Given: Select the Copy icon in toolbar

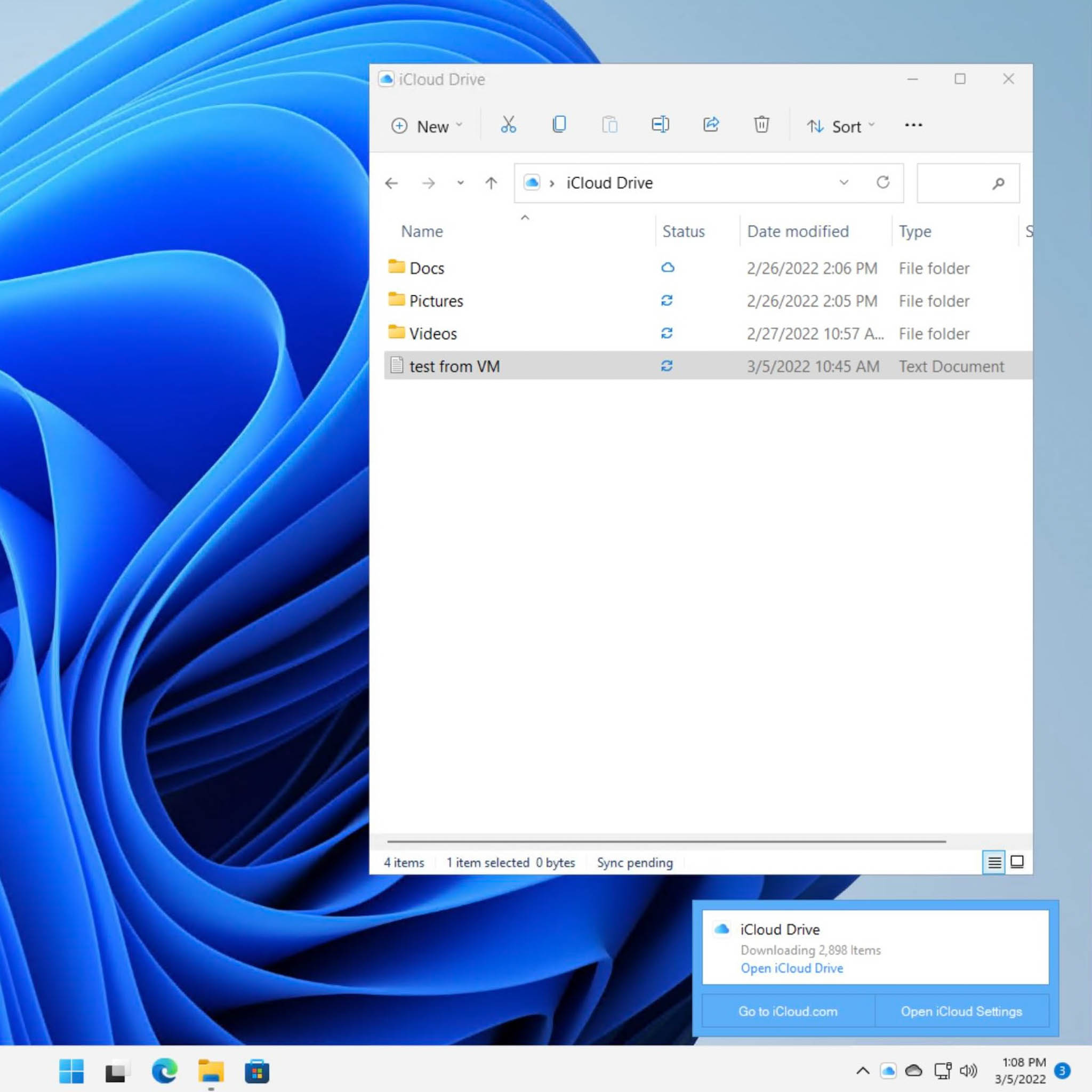Looking at the screenshot, I should click(x=559, y=124).
